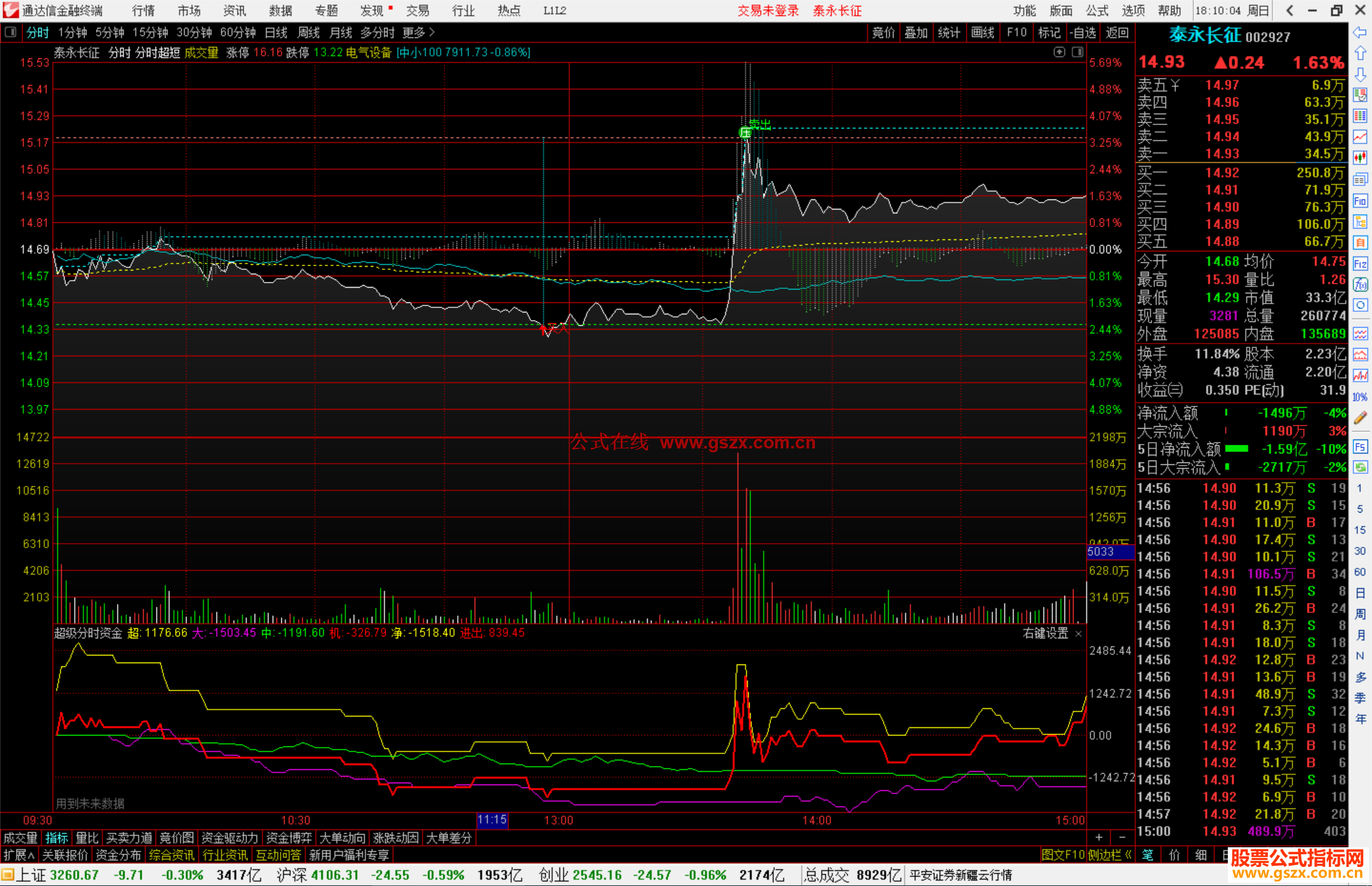
Task: Click the green refresh icon in sidebar
Action: [x=1360, y=467]
